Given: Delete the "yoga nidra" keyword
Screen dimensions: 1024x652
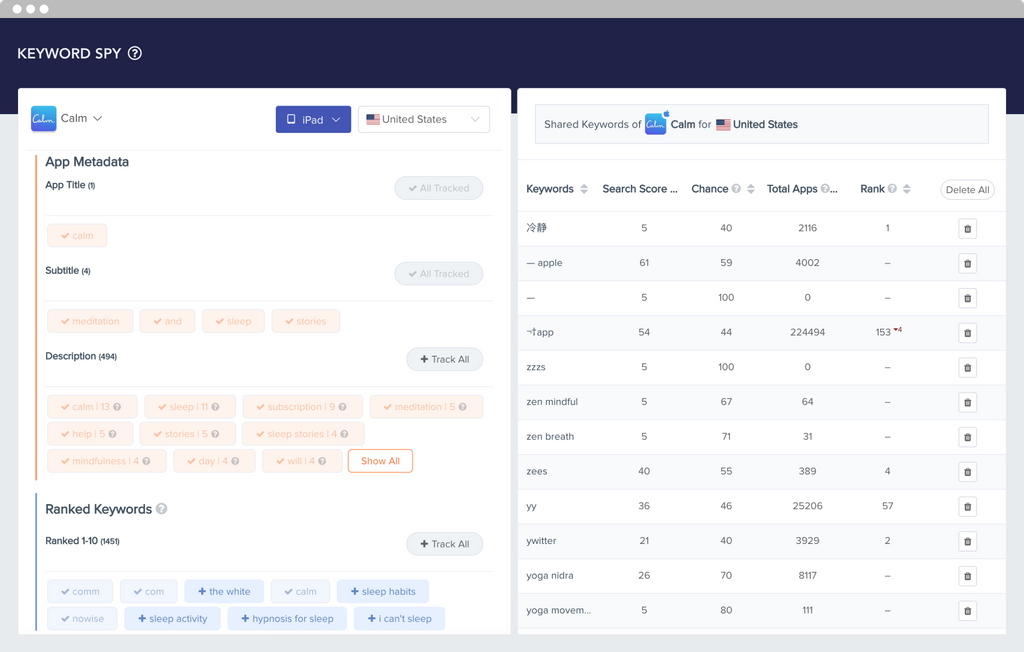Looking at the screenshot, I should (967, 575).
